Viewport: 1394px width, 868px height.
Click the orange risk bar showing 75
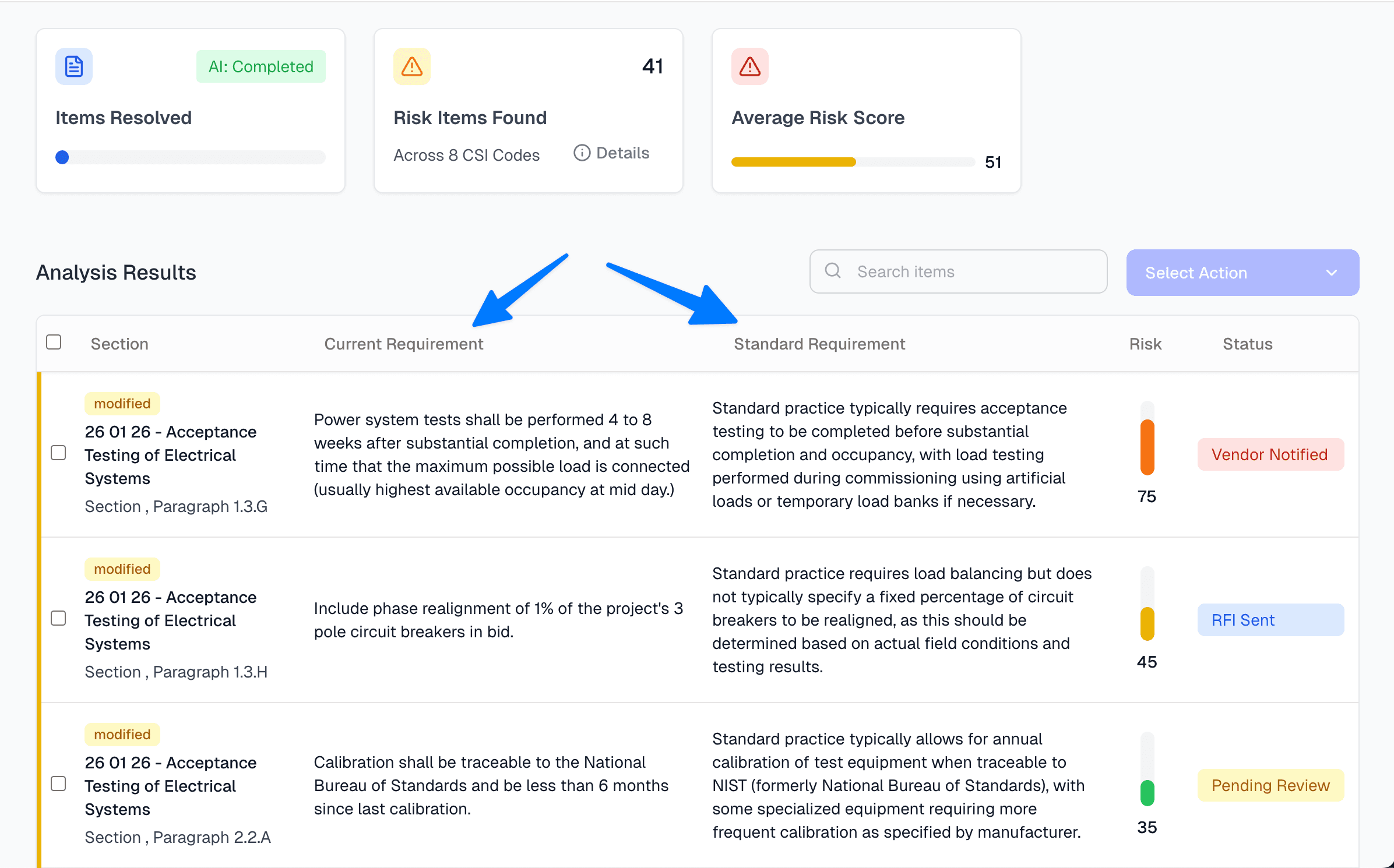(x=1147, y=446)
